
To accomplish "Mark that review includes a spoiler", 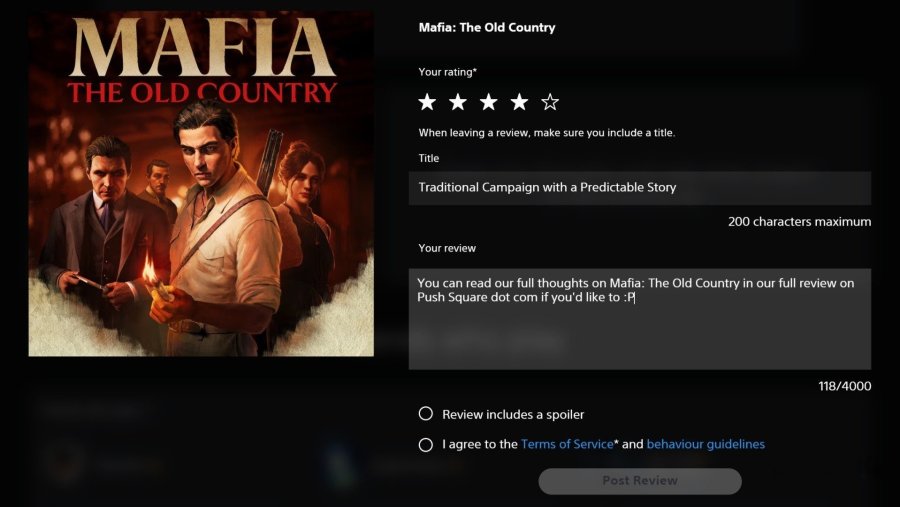I will (x=426, y=414).
